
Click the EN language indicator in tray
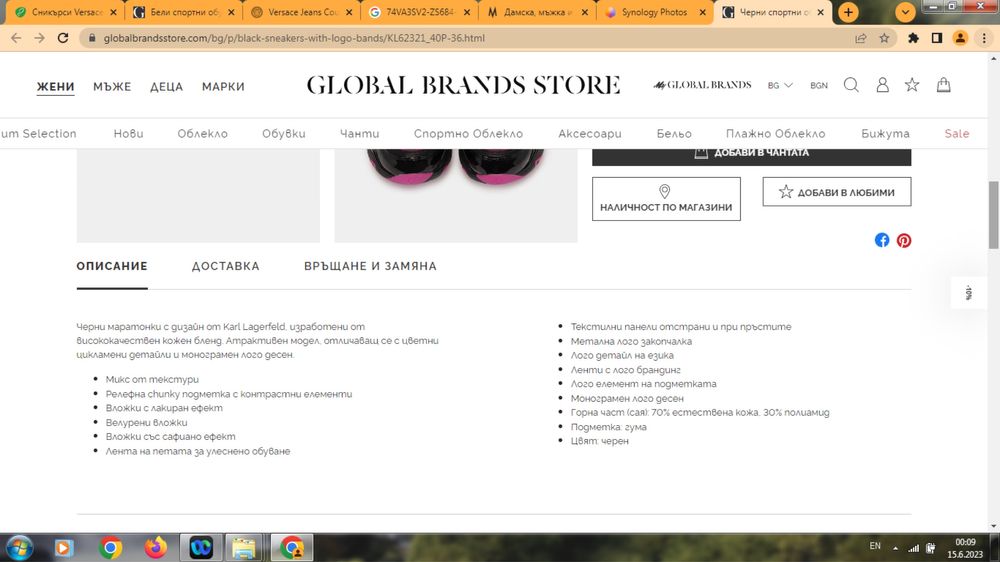[x=875, y=546]
